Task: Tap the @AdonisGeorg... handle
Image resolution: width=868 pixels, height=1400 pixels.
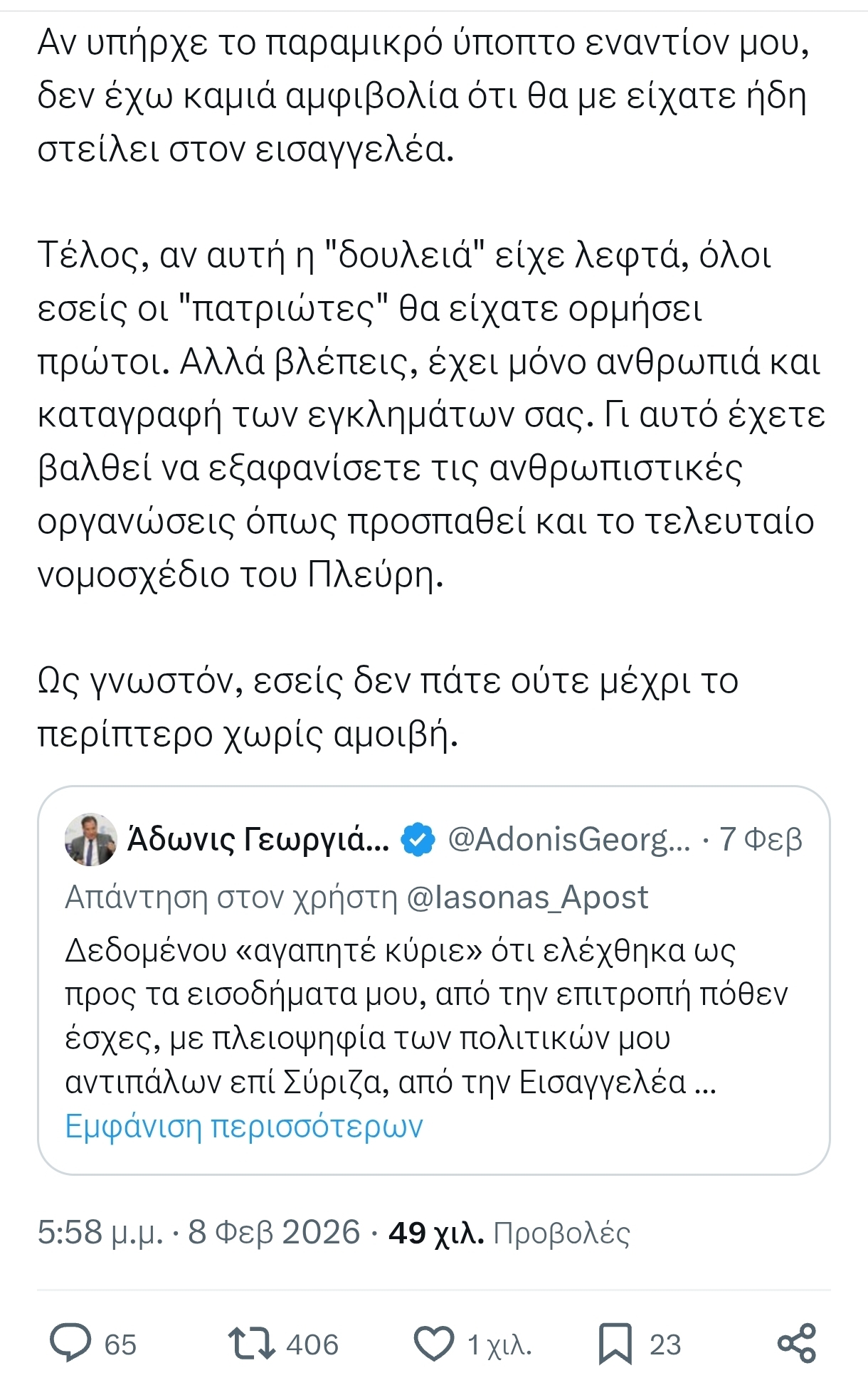Action: (568, 840)
